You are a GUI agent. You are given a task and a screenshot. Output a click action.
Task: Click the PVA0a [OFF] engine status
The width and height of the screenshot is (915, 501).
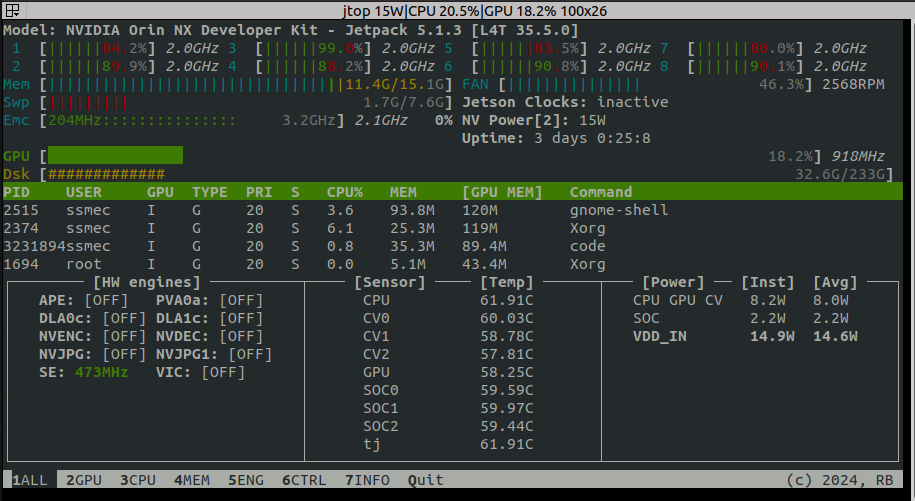click(x=209, y=300)
